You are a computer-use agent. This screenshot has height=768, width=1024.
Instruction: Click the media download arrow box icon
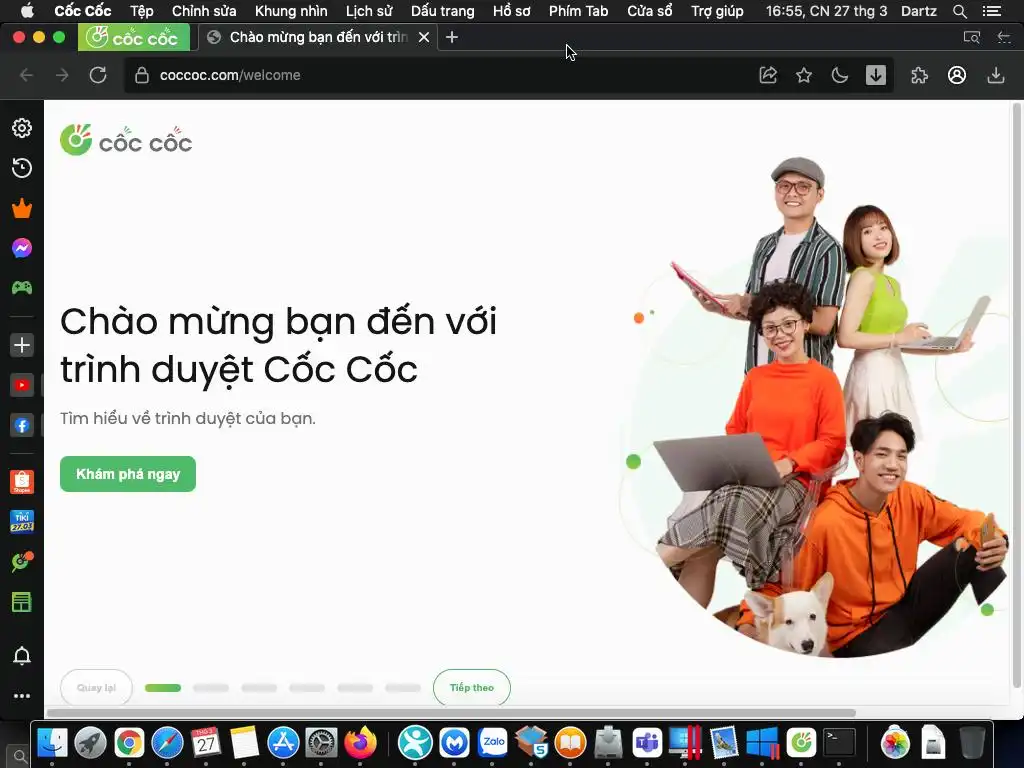(x=876, y=75)
